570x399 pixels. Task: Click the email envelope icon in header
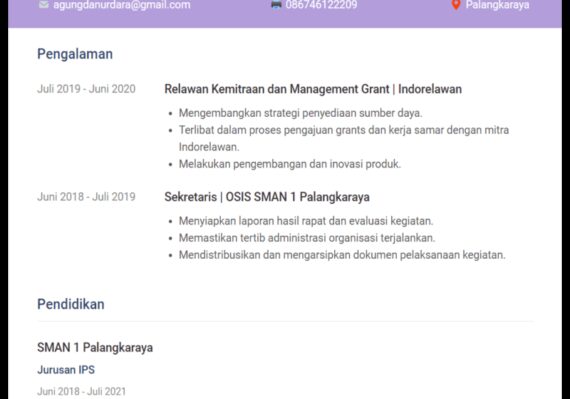coord(44,5)
